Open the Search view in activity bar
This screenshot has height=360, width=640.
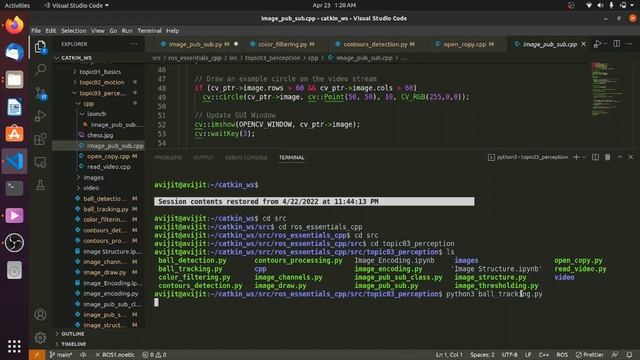40,70
